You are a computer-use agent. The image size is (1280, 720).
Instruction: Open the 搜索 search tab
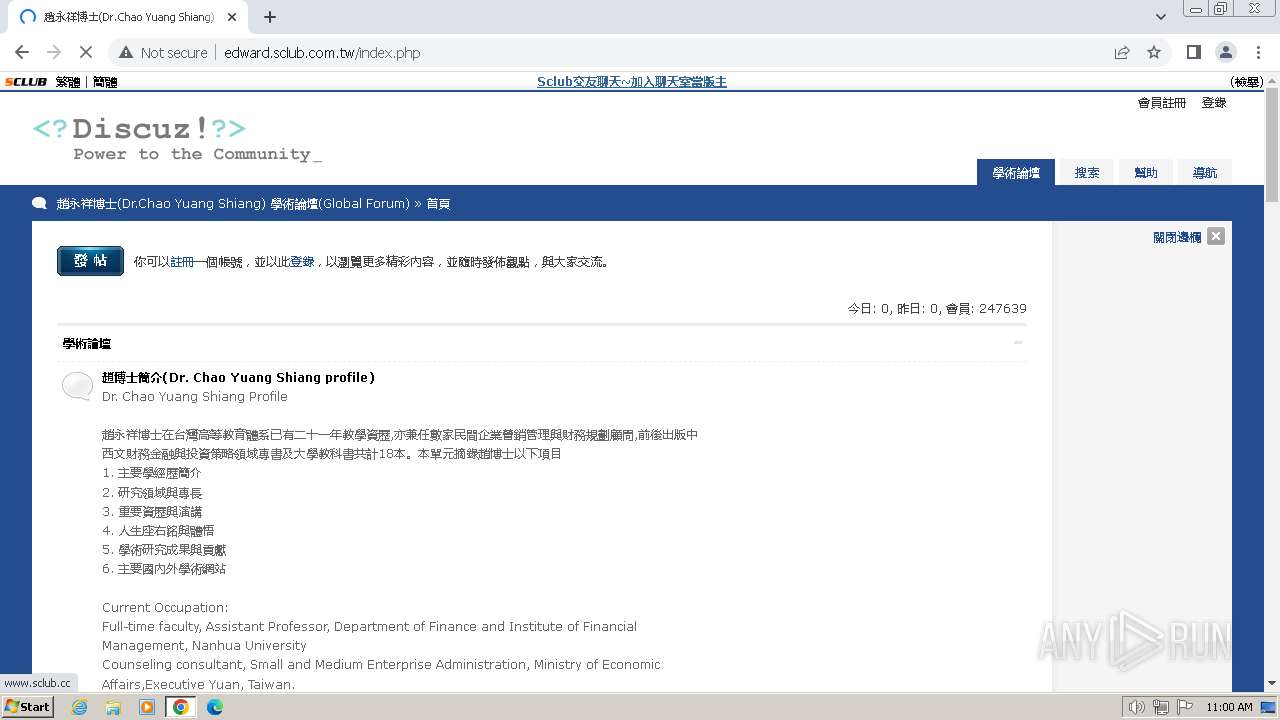tap(1087, 173)
